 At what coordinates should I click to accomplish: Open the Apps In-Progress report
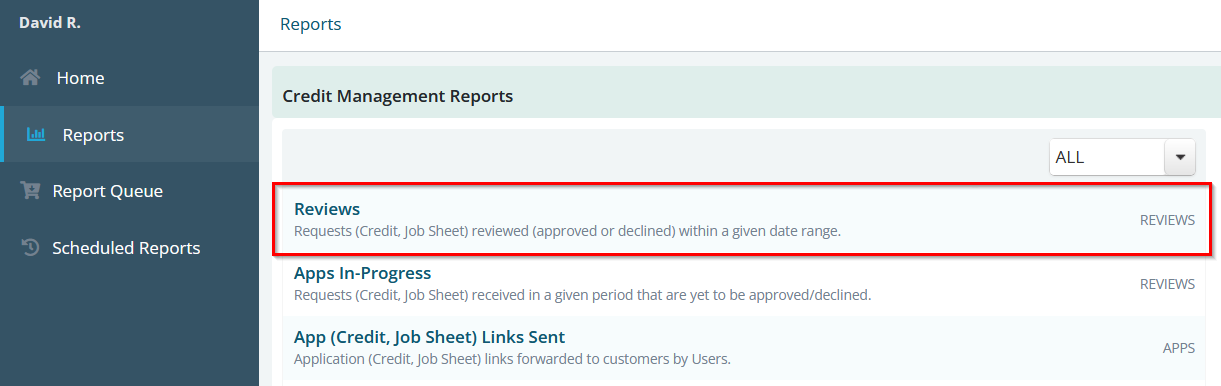pos(362,273)
